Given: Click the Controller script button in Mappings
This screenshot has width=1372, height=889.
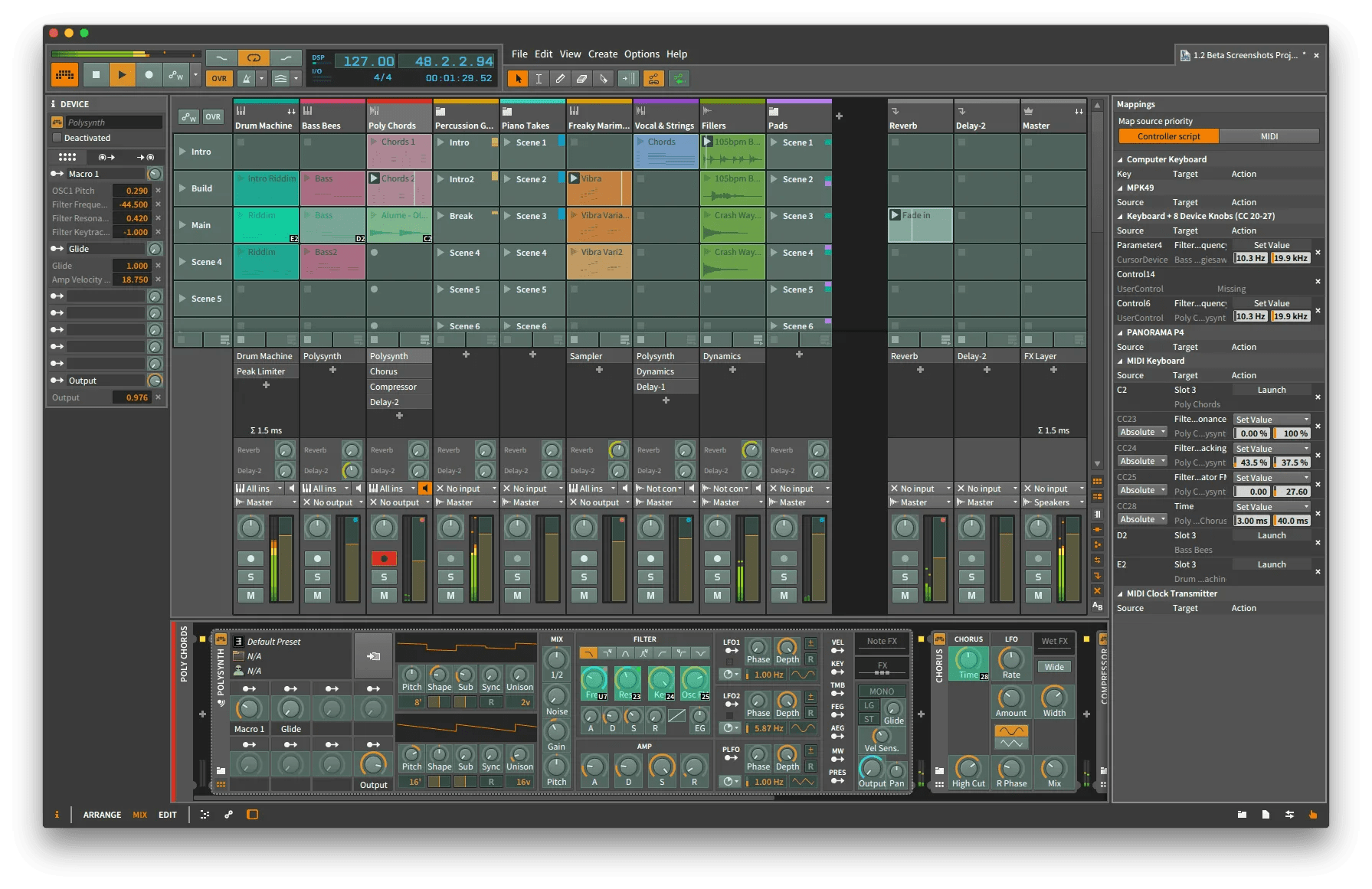Looking at the screenshot, I should pyautogui.click(x=1167, y=136).
